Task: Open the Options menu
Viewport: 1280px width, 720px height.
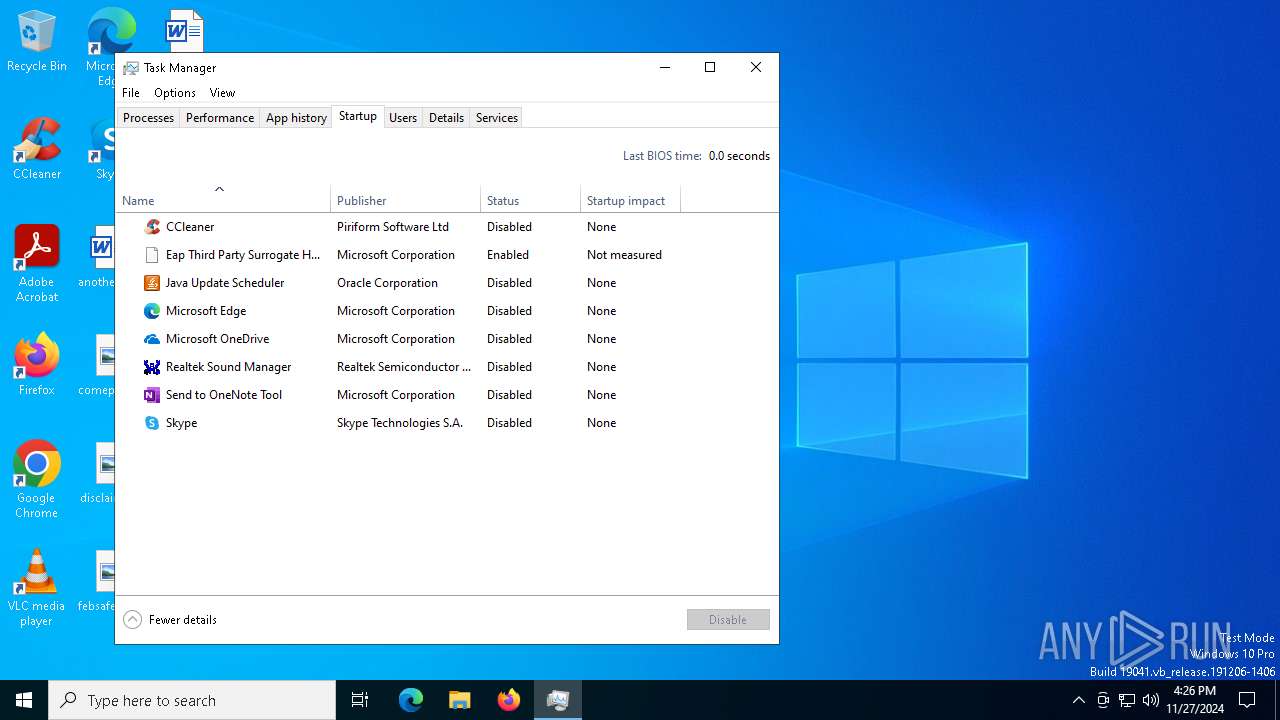Action: coord(175,93)
